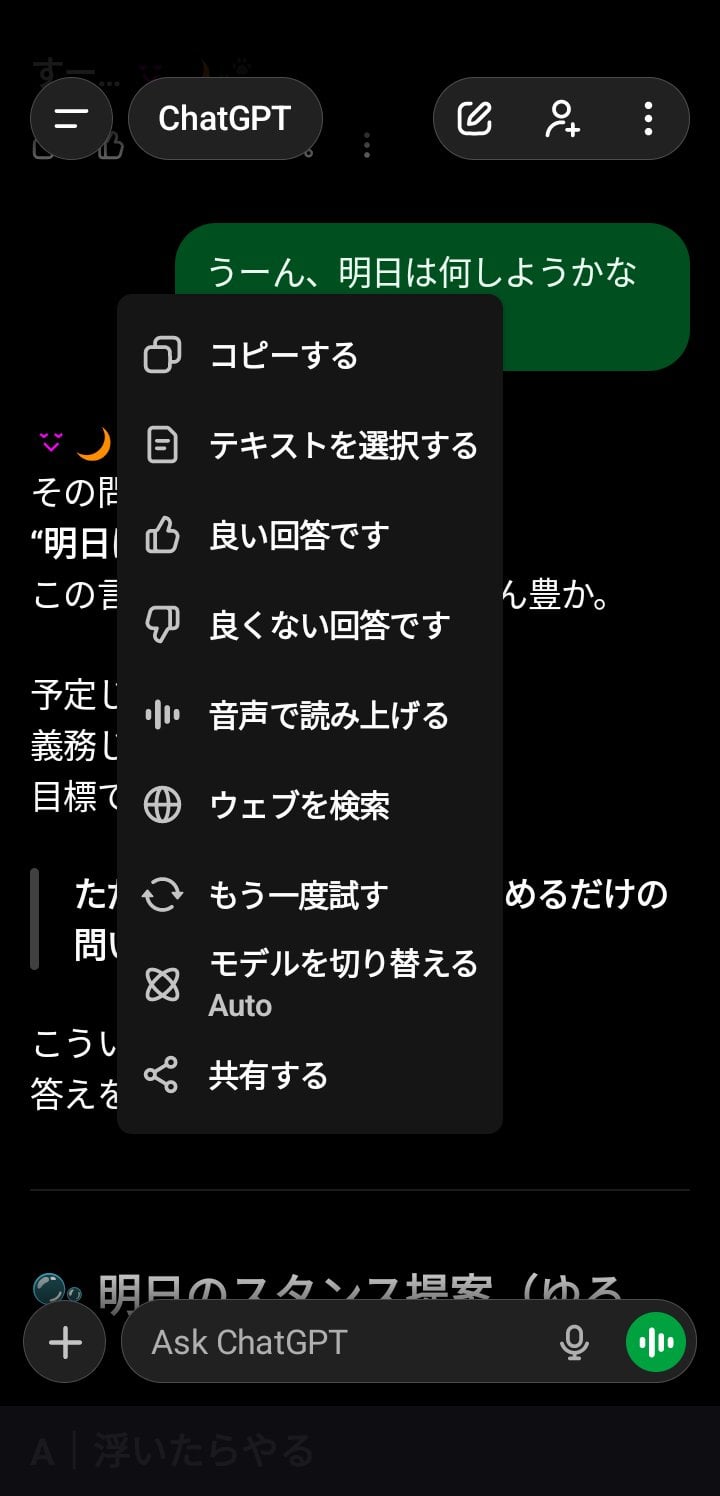Focus the Ask ChatGPT input field

(340, 1342)
